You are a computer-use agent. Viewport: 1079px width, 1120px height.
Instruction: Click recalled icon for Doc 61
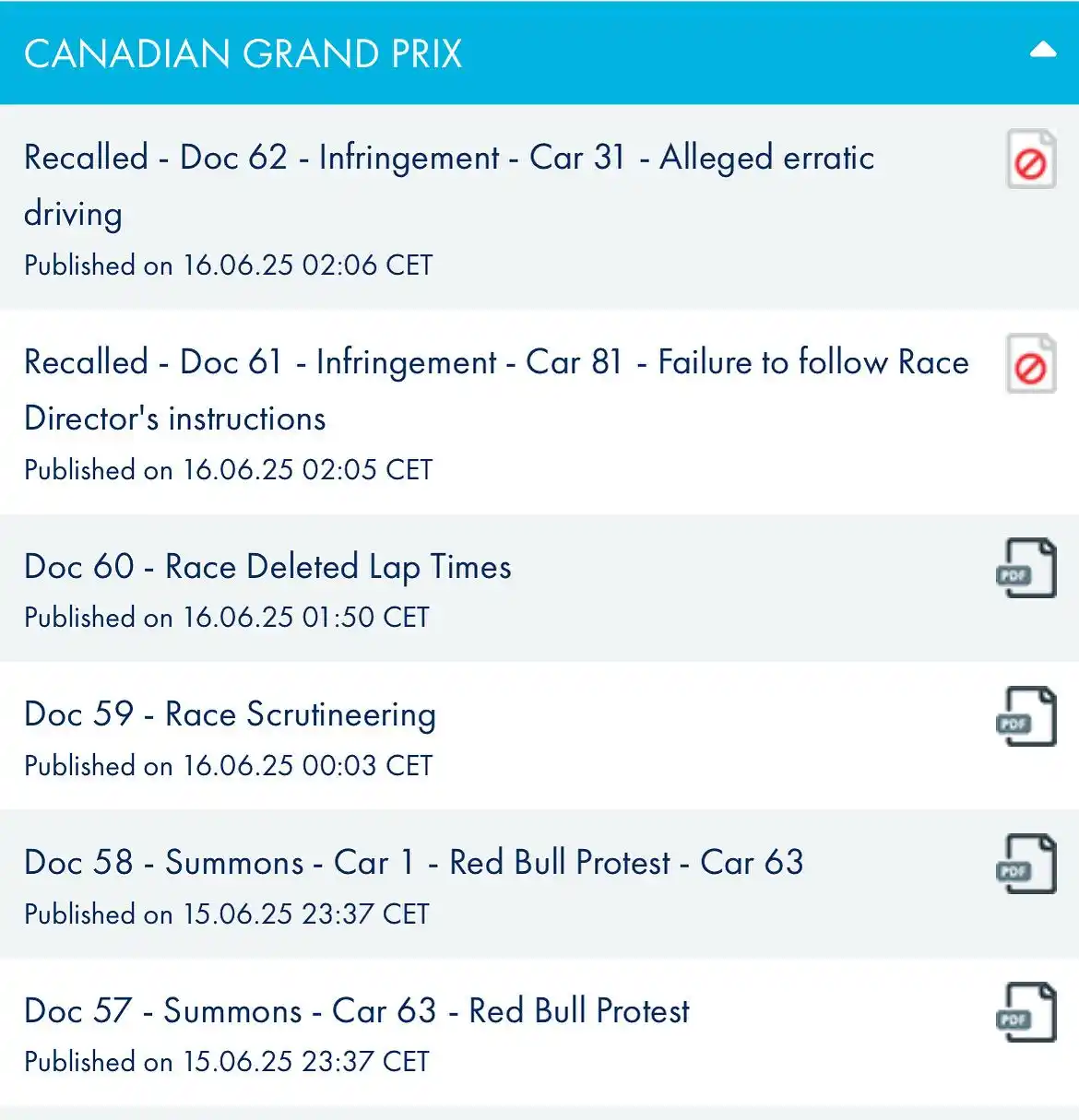(1030, 364)
